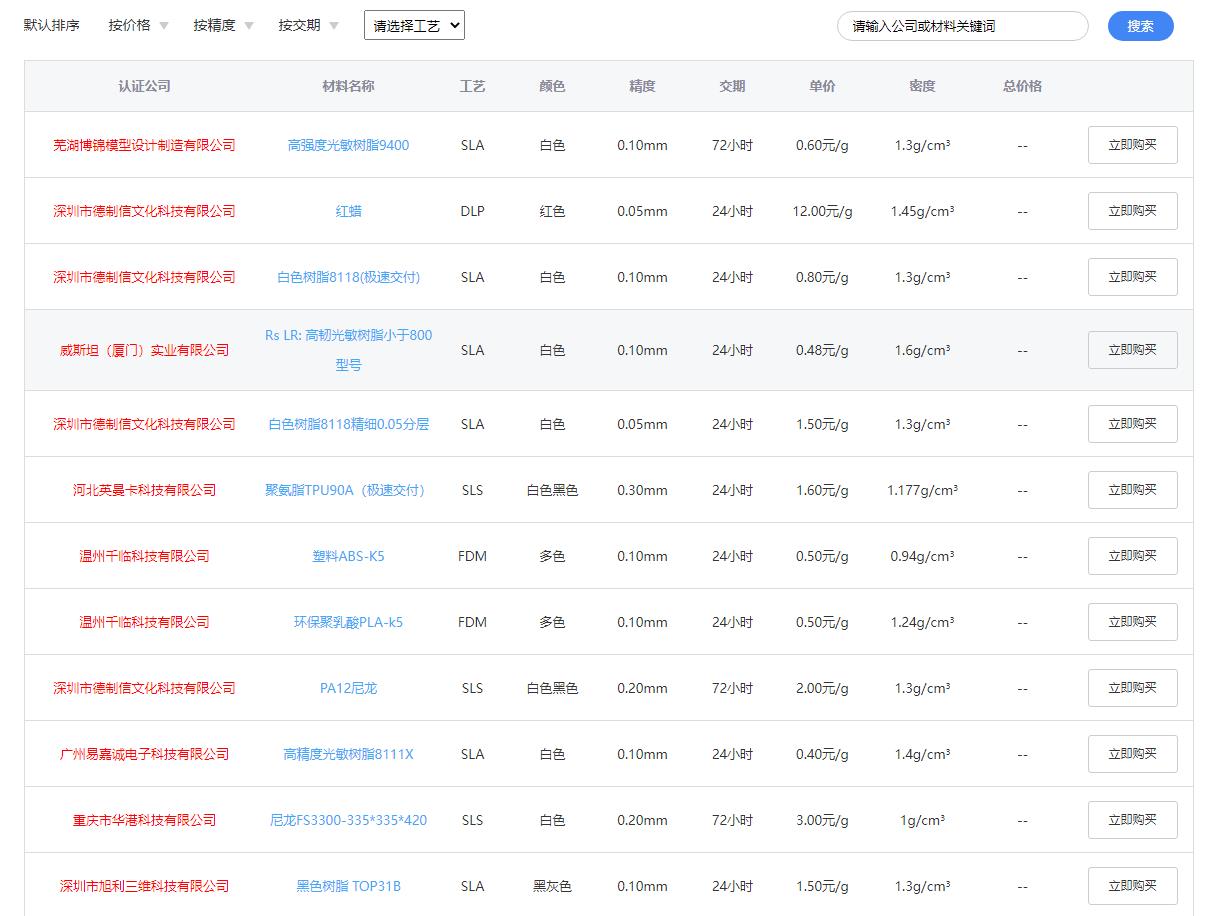Open the 塑料ABS-K5 material link
Screen dimensions: 1215x916
click(x=348, y=556)
